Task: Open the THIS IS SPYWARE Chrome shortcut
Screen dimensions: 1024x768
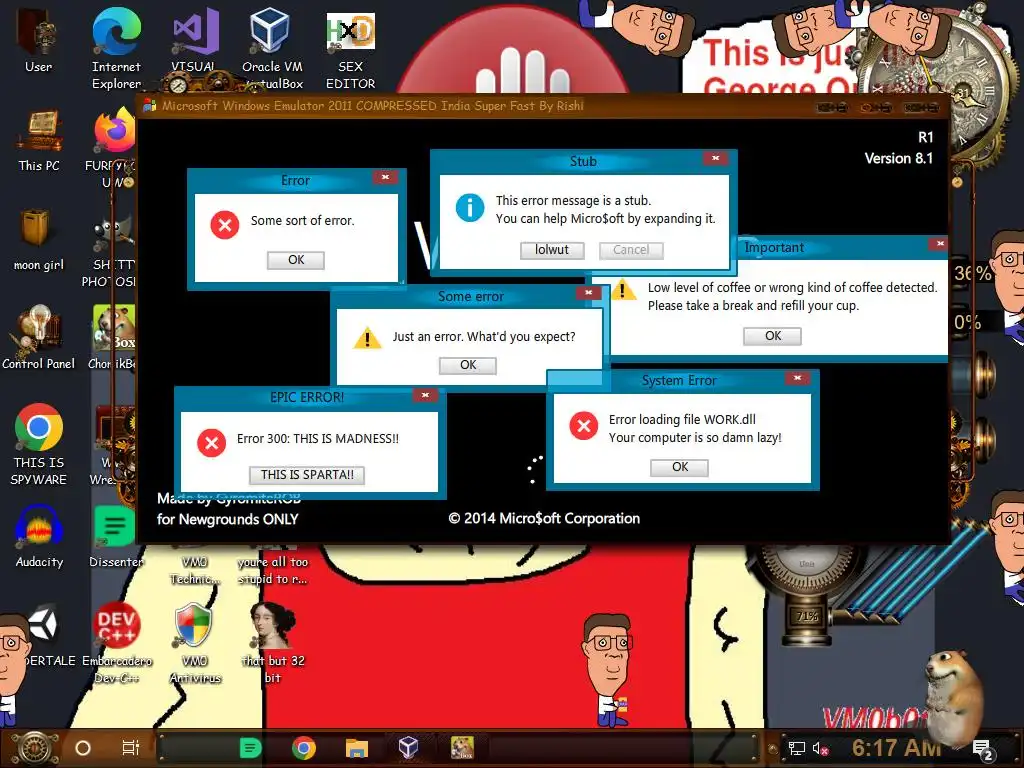Action: (39, 444)
